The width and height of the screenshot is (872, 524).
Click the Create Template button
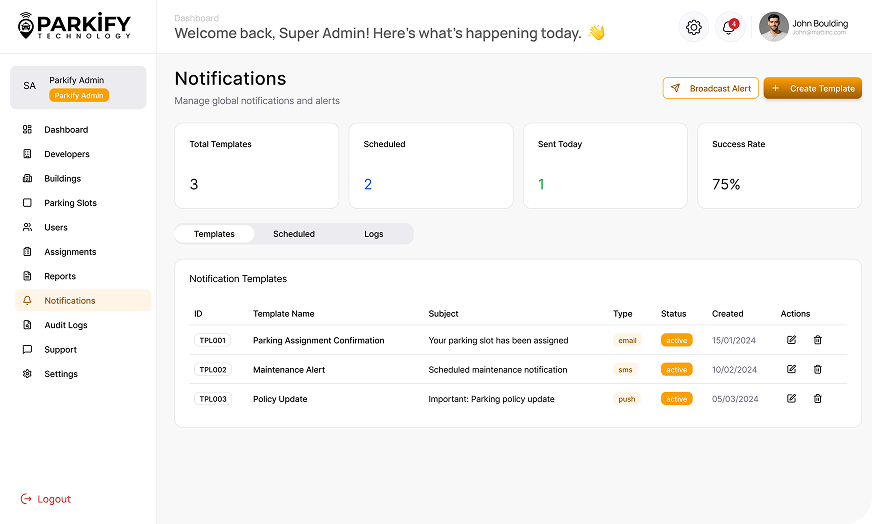pos(812,88)
